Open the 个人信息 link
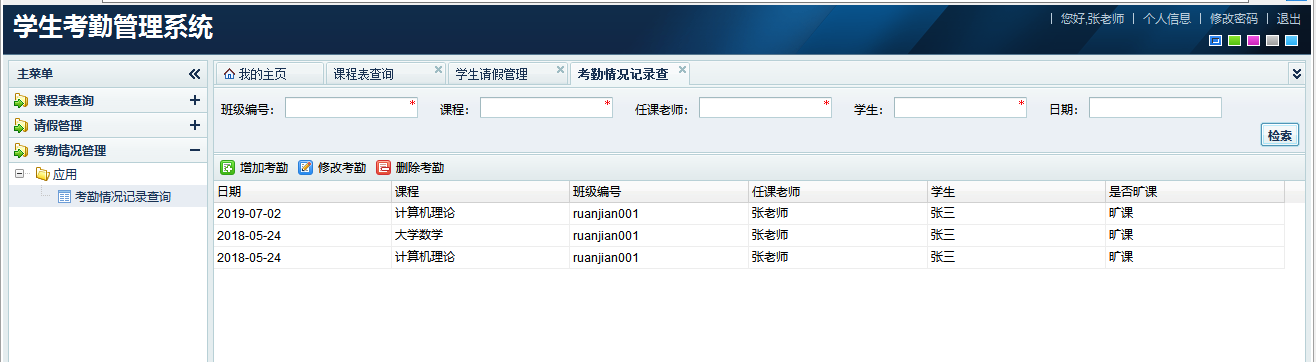Image resolution: width=1316 pixels, height=362 pixels. click(x=1167, y=18)
